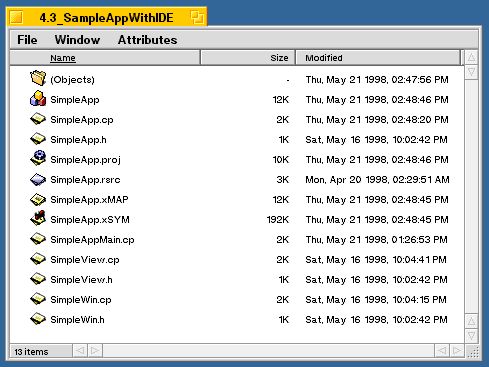Select the (Objects) folder name

72,80
